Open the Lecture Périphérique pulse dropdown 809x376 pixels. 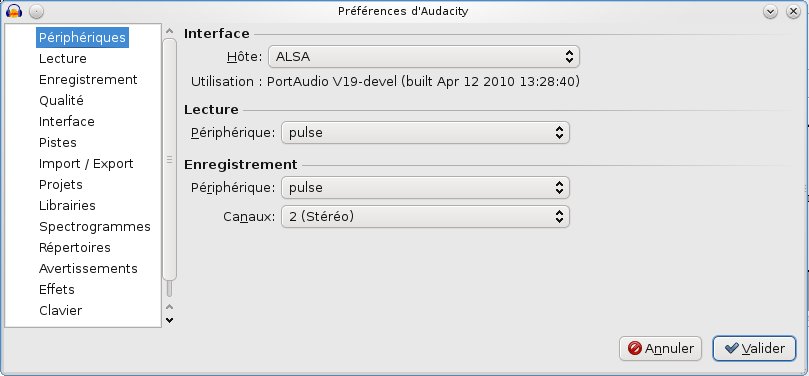pyautogui.click(x=425, y=133)
